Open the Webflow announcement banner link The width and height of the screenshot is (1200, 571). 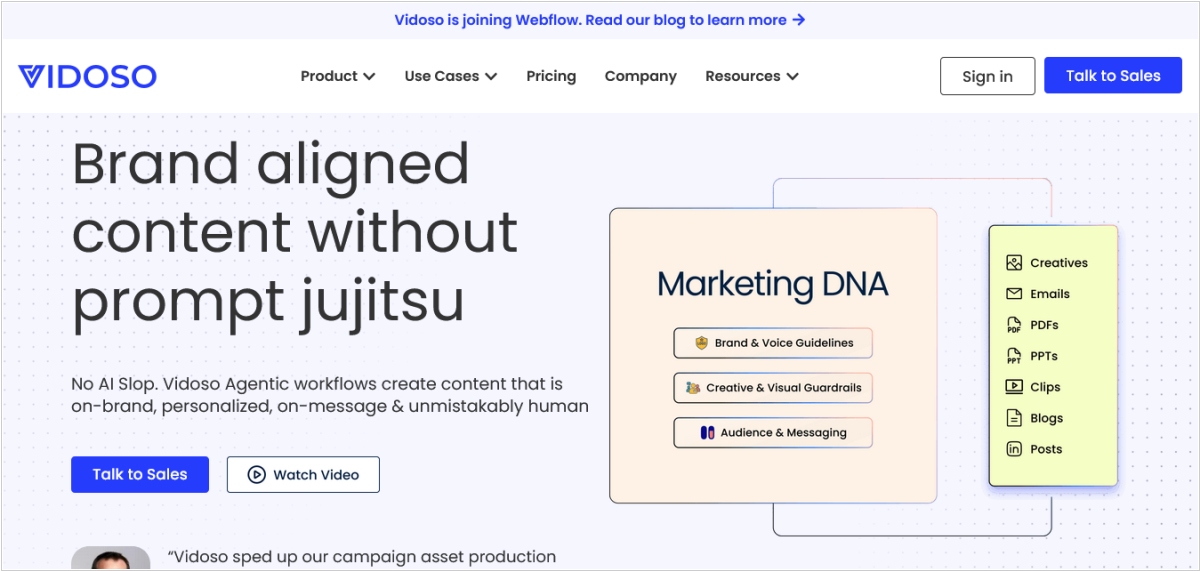point(600,20)
